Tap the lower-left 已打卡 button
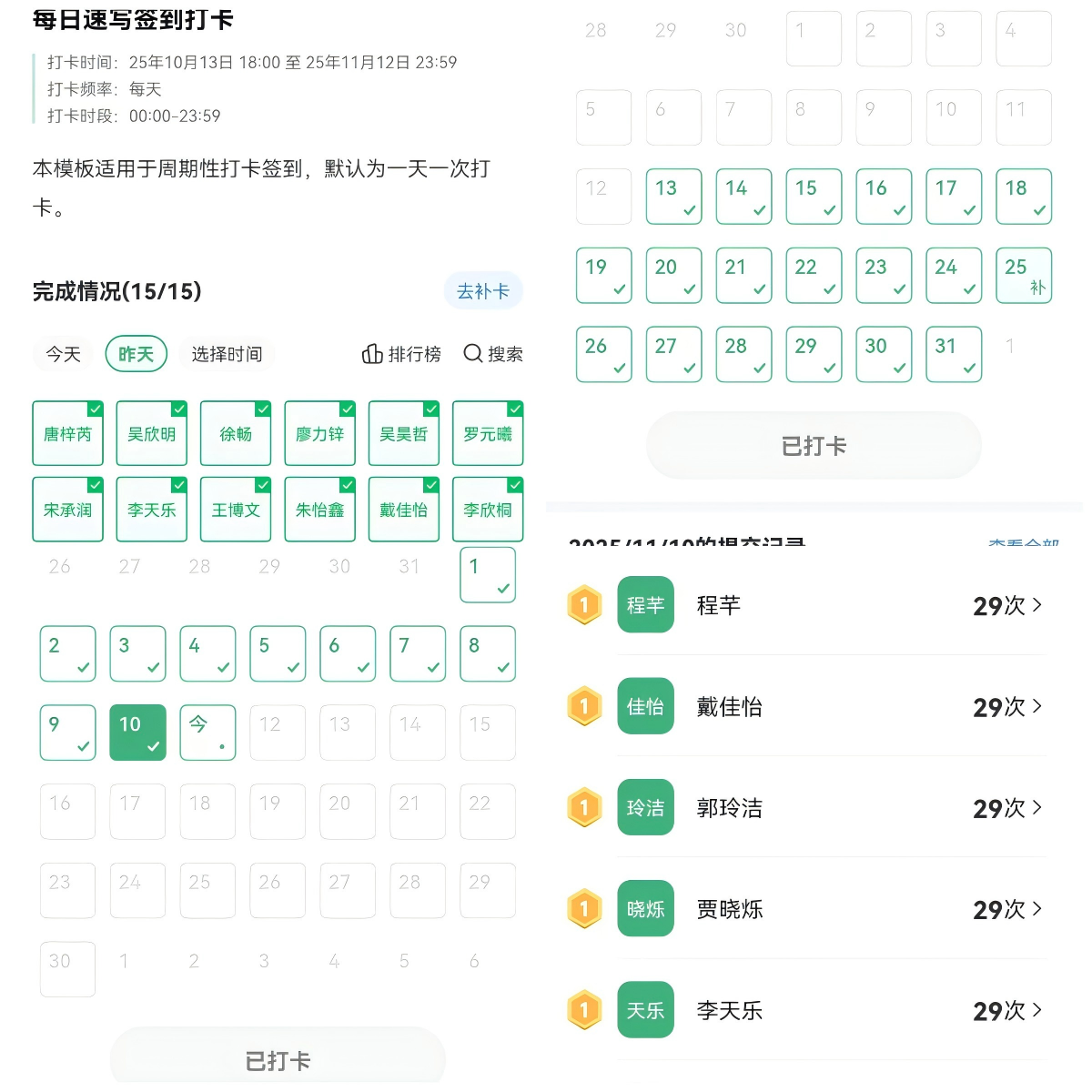This screenshot has height=1092, width=1092. (x=278, y=1060)
